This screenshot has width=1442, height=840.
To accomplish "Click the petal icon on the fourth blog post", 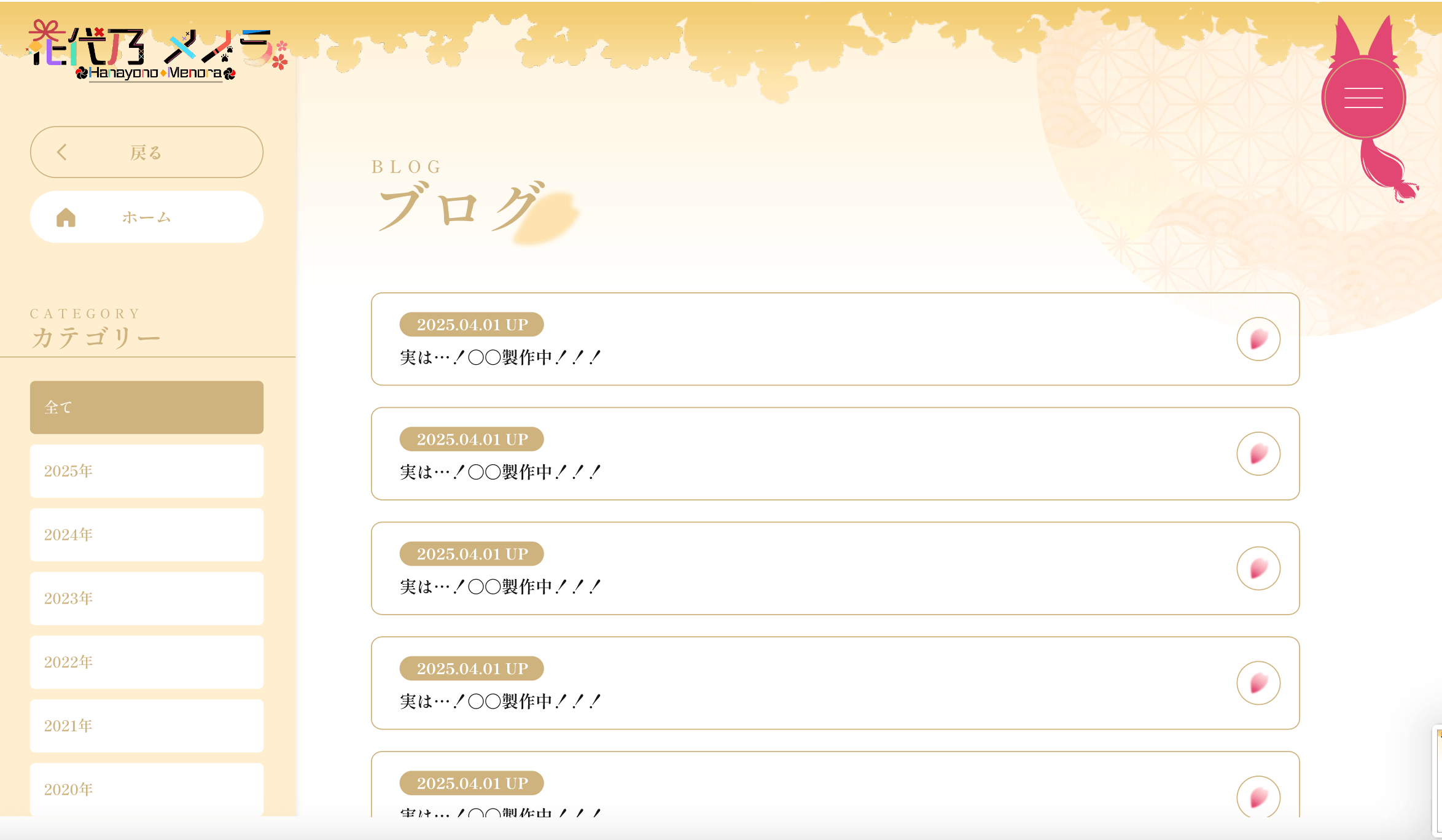I will click(x=1260, y=683).
